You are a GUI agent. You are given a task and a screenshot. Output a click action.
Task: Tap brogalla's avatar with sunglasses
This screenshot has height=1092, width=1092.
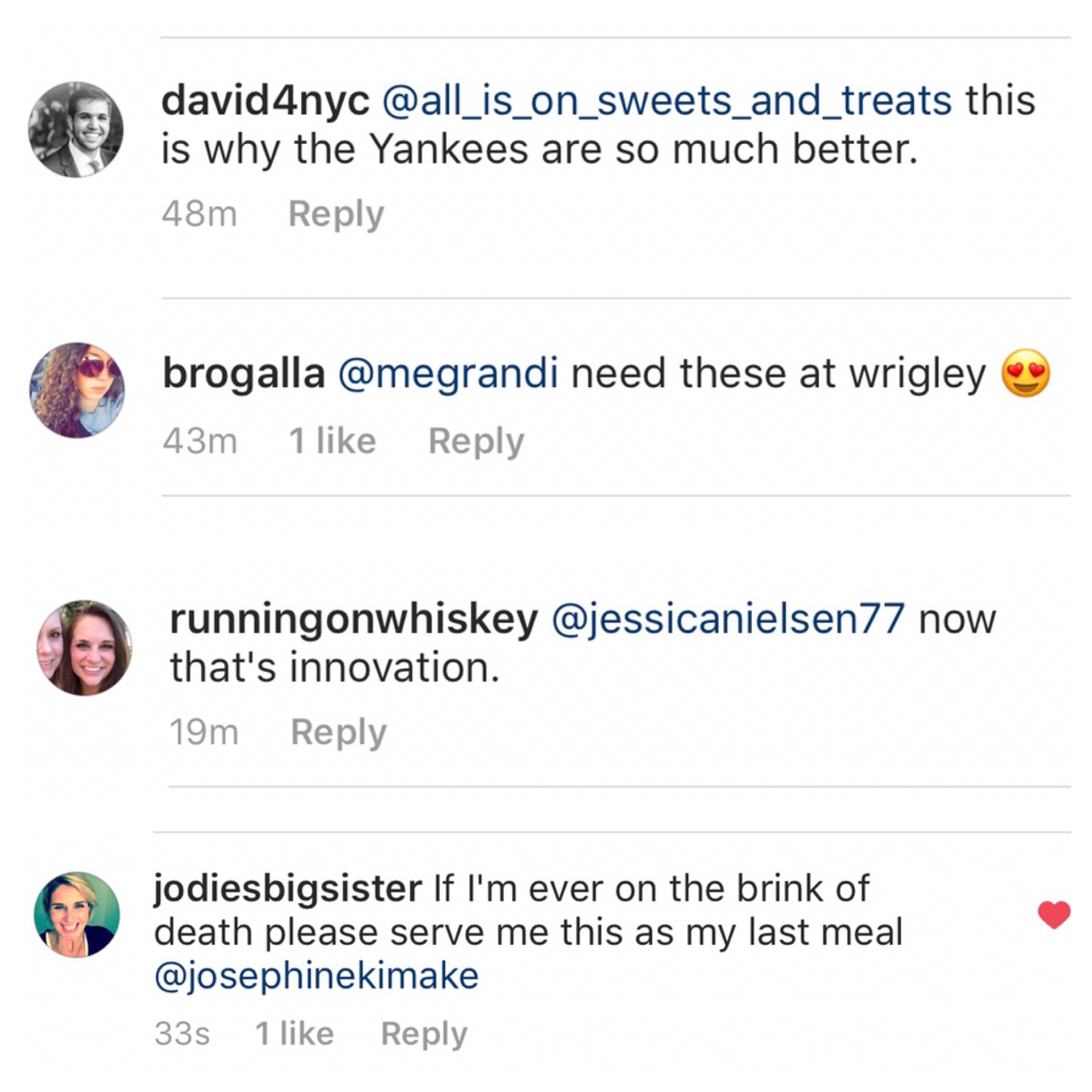[77, 390]
